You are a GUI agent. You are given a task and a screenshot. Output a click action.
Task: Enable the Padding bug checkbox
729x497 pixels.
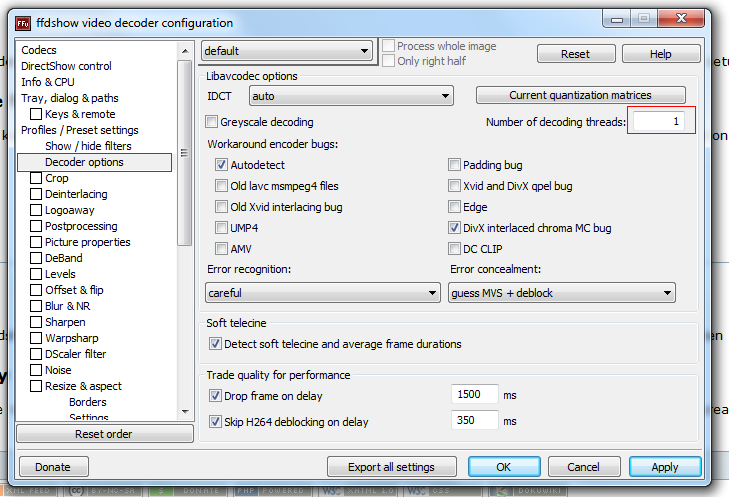pyautogui.click(x=454, y=165)
